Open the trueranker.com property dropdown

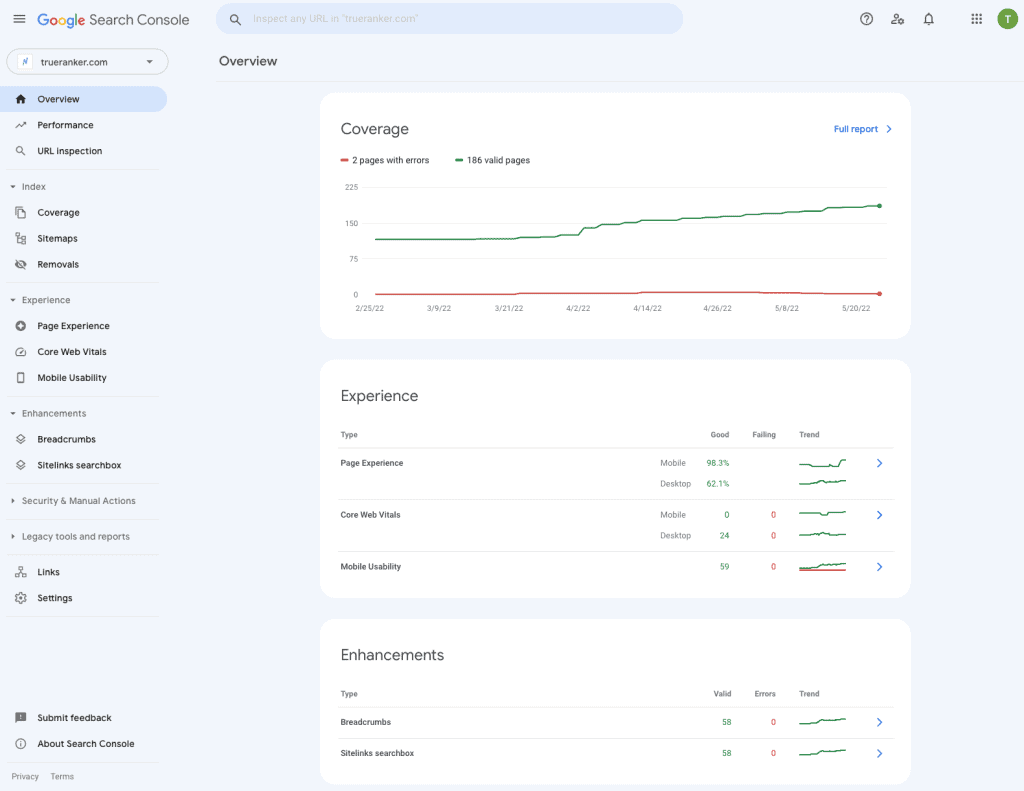pos(88,62)
